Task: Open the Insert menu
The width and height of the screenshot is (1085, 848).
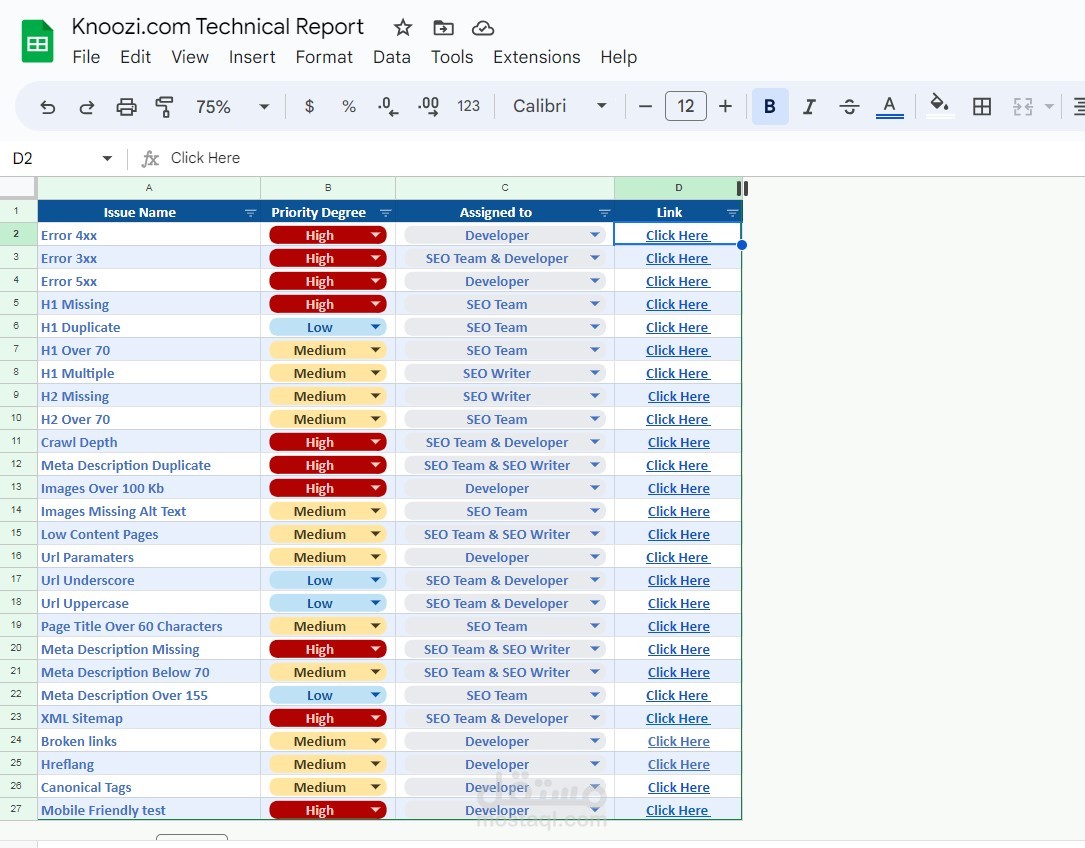Action: tap(252, 57)
